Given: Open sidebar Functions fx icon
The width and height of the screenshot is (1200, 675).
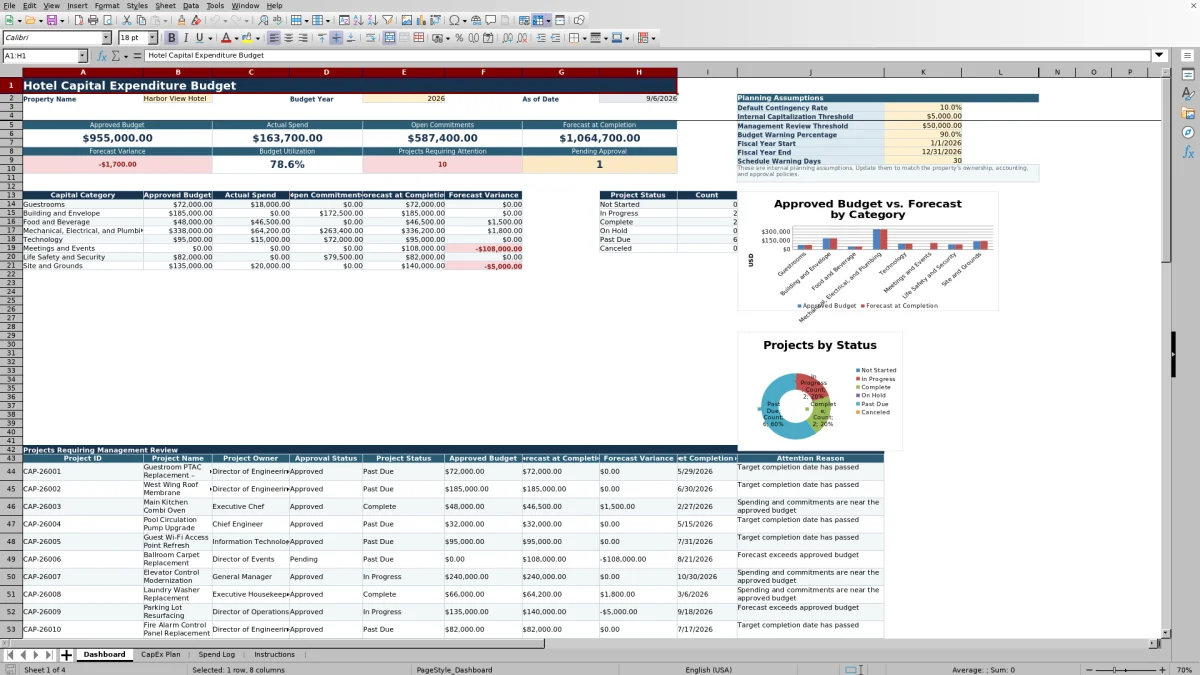Looking at the screenshot, I should 1188,152.
